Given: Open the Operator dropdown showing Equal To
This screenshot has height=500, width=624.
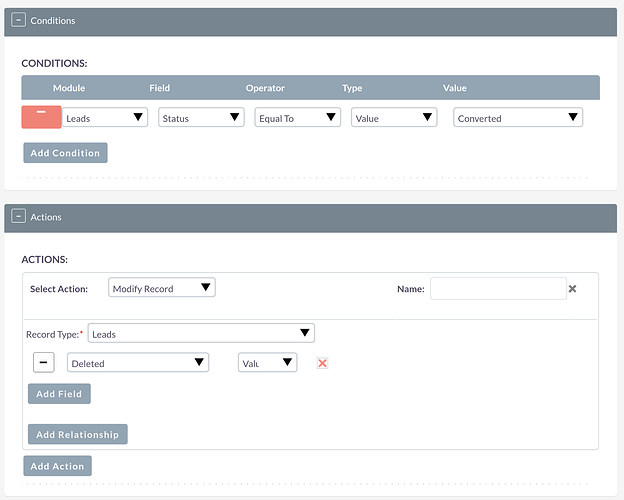Looking at the screenshot, I should tap(297, 118).
